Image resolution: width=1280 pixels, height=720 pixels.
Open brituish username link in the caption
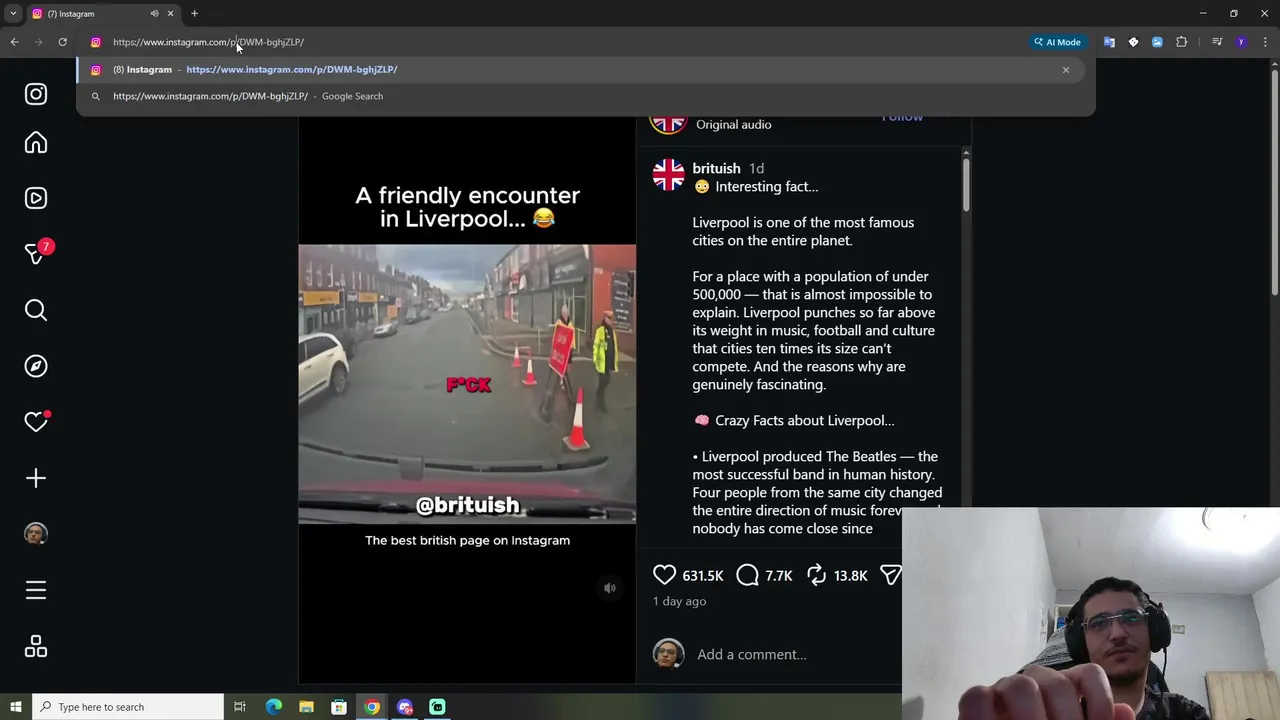point(716,168)
